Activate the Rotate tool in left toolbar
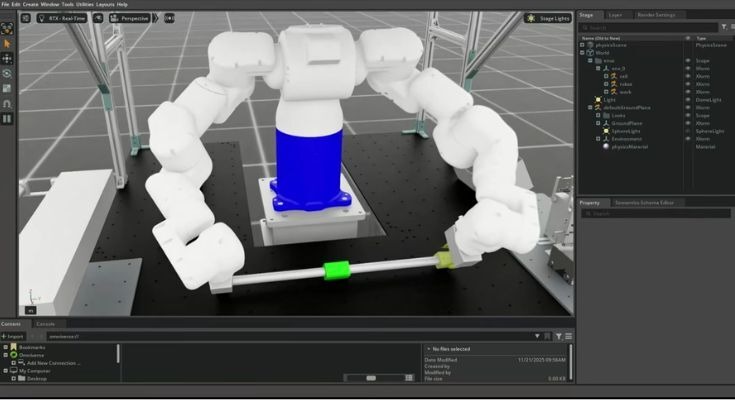Image resolution: width=735 pixels, height=400 pixels. point(7,73)
